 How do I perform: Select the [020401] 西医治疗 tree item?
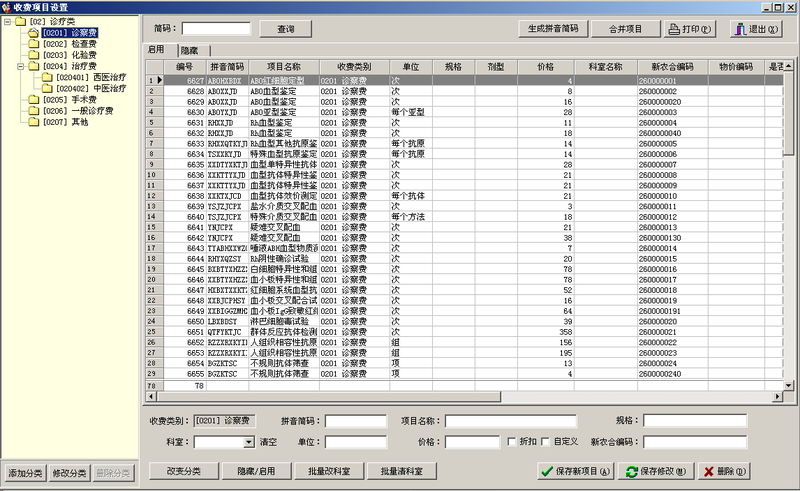click(x=91, y=77)
